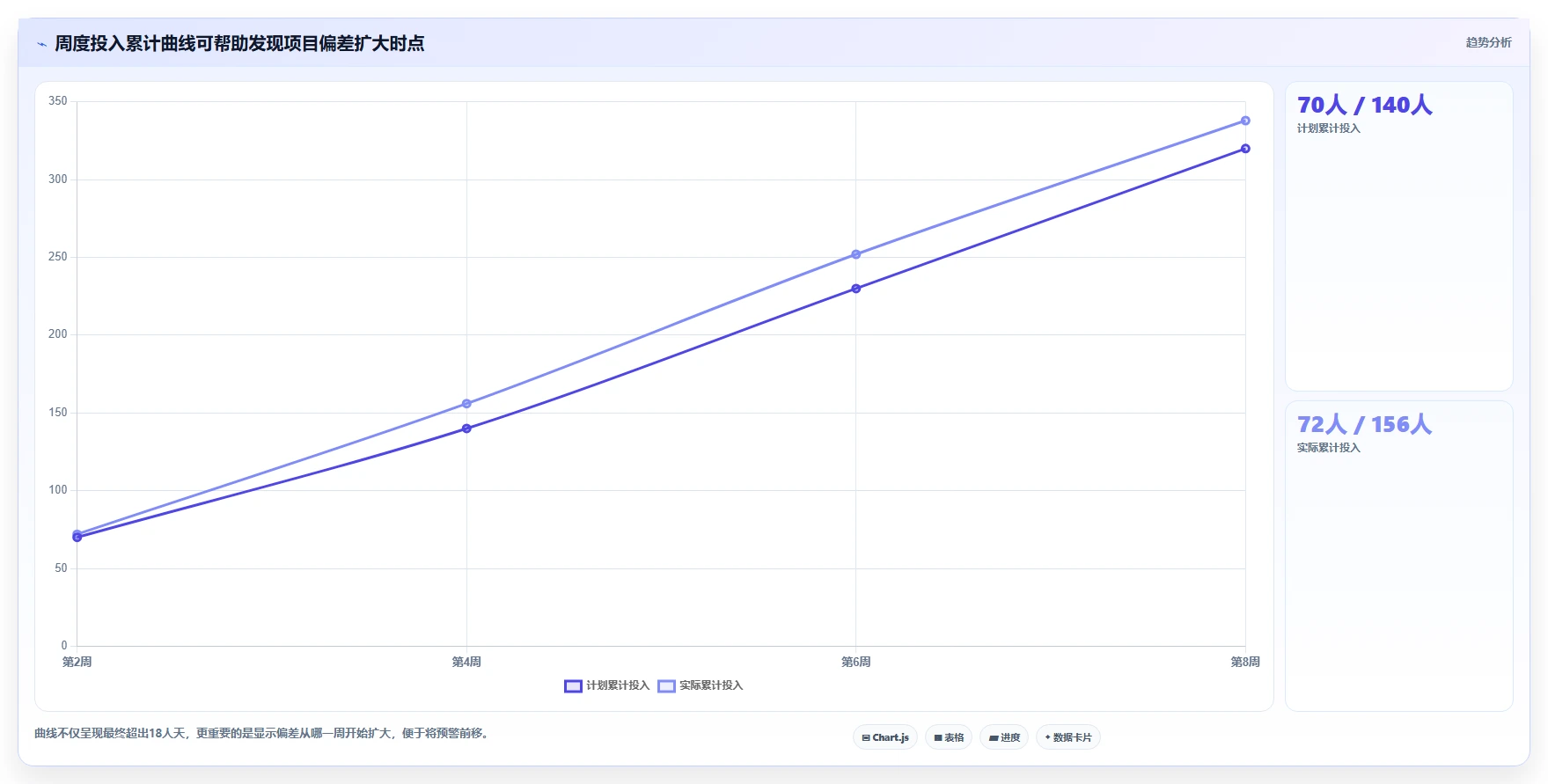Click the 200 y-axis value

click(58, 334)
